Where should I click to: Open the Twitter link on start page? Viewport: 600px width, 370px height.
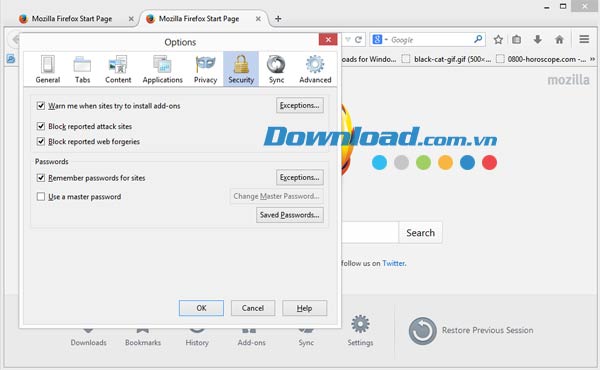[393, 263]
